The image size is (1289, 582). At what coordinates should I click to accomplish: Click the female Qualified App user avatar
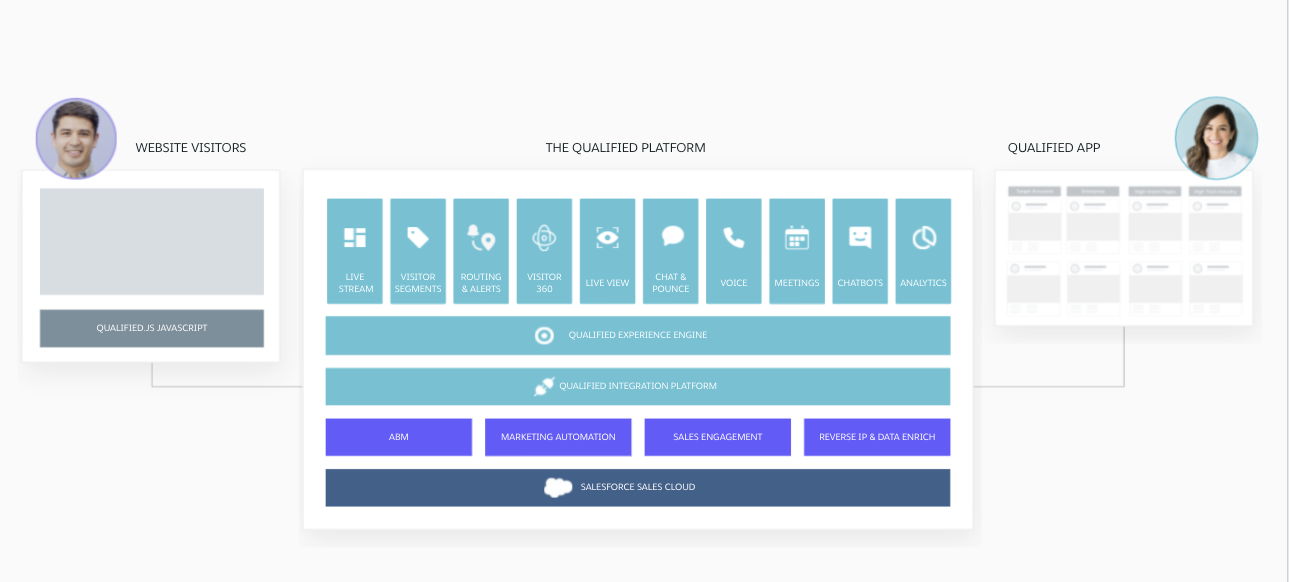pyautogui.click(x=1216, y=138)
